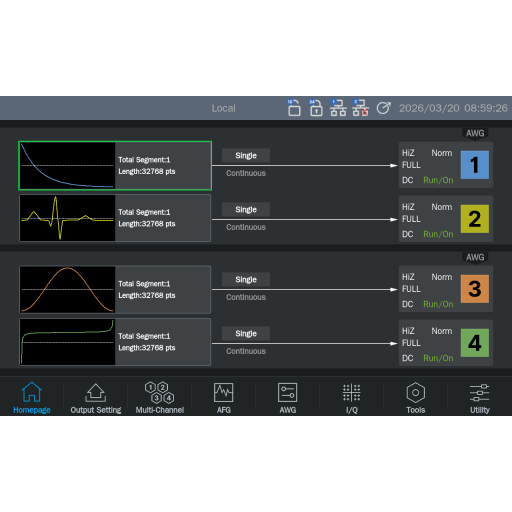Viewport: 512px width, 512px height.
Task: Open the Output Setting page icon
Action: tap(96, 393)
